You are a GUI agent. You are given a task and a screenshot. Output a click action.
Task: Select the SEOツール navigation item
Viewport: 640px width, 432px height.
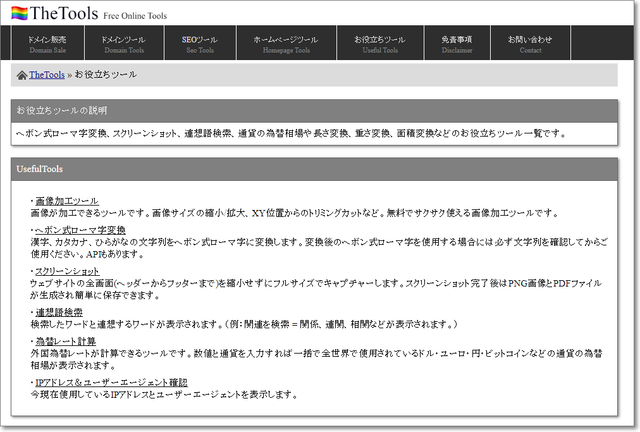click(199, 43)
